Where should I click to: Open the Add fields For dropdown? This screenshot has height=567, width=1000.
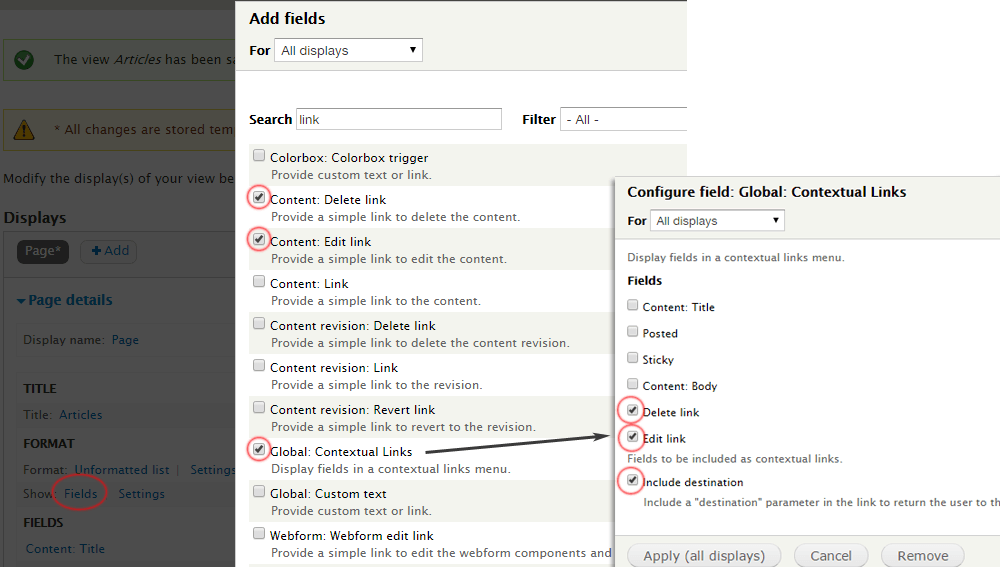point(348,50)
